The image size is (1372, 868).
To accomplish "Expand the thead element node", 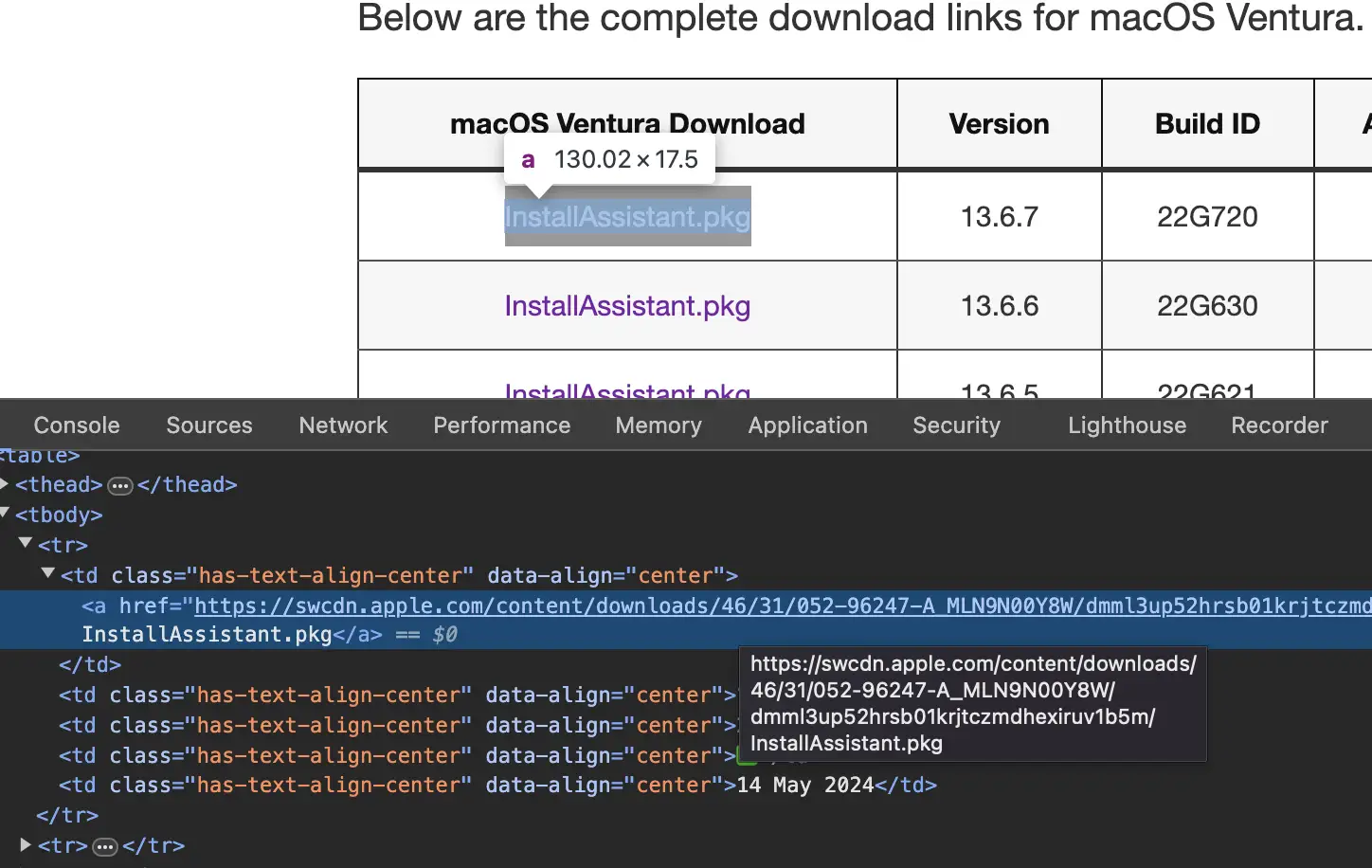I will [6, 484].
